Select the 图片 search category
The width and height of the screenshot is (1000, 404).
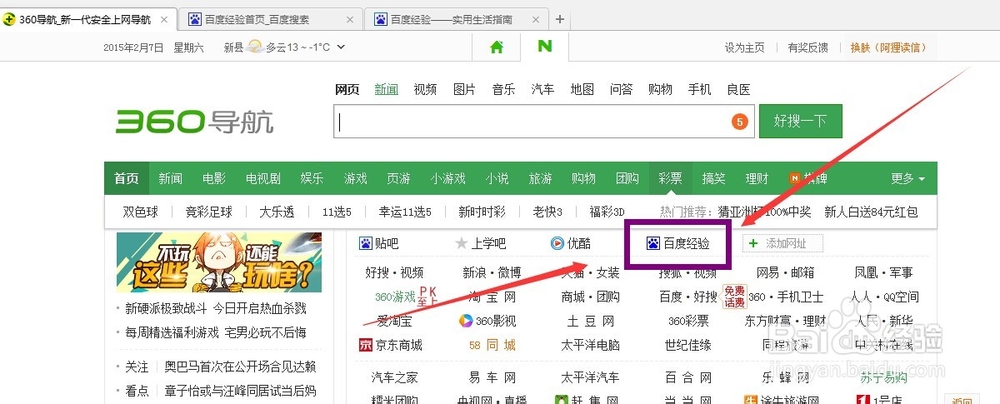click(x=464, y=89)
